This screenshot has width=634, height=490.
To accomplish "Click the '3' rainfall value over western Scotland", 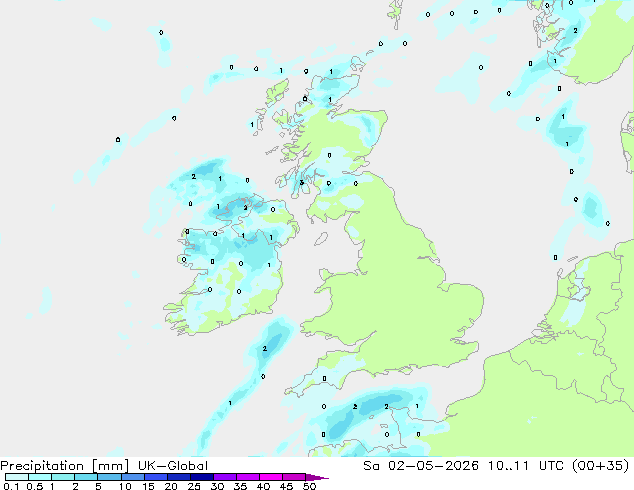I will (x=302, y=183).
